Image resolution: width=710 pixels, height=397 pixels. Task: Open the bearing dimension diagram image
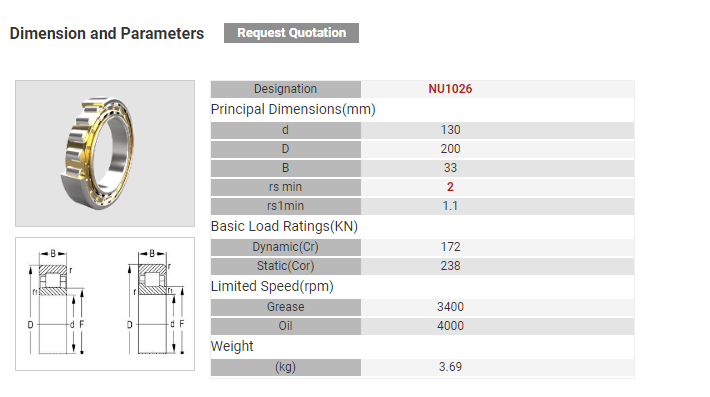point(105,304)
